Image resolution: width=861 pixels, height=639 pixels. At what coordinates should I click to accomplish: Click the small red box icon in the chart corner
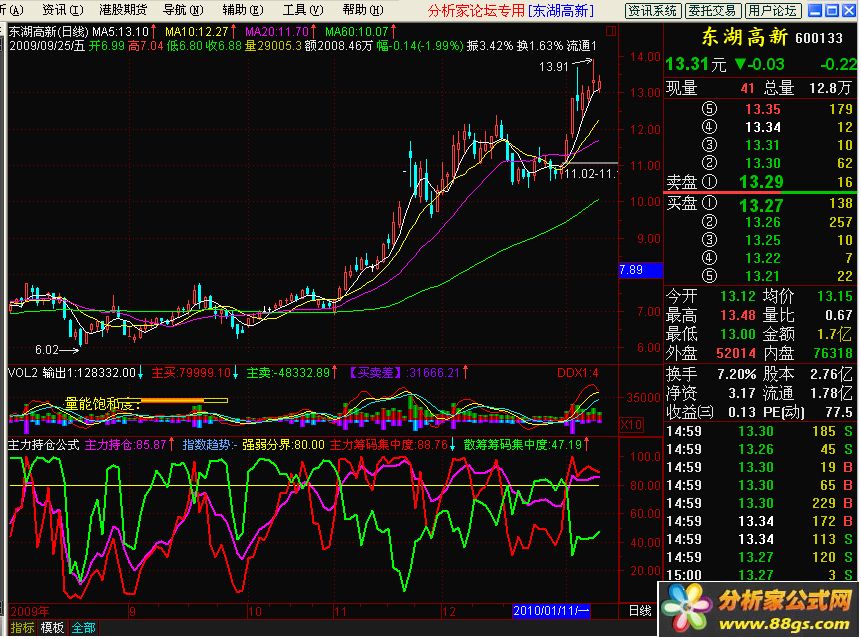click(x=611, y=31)
